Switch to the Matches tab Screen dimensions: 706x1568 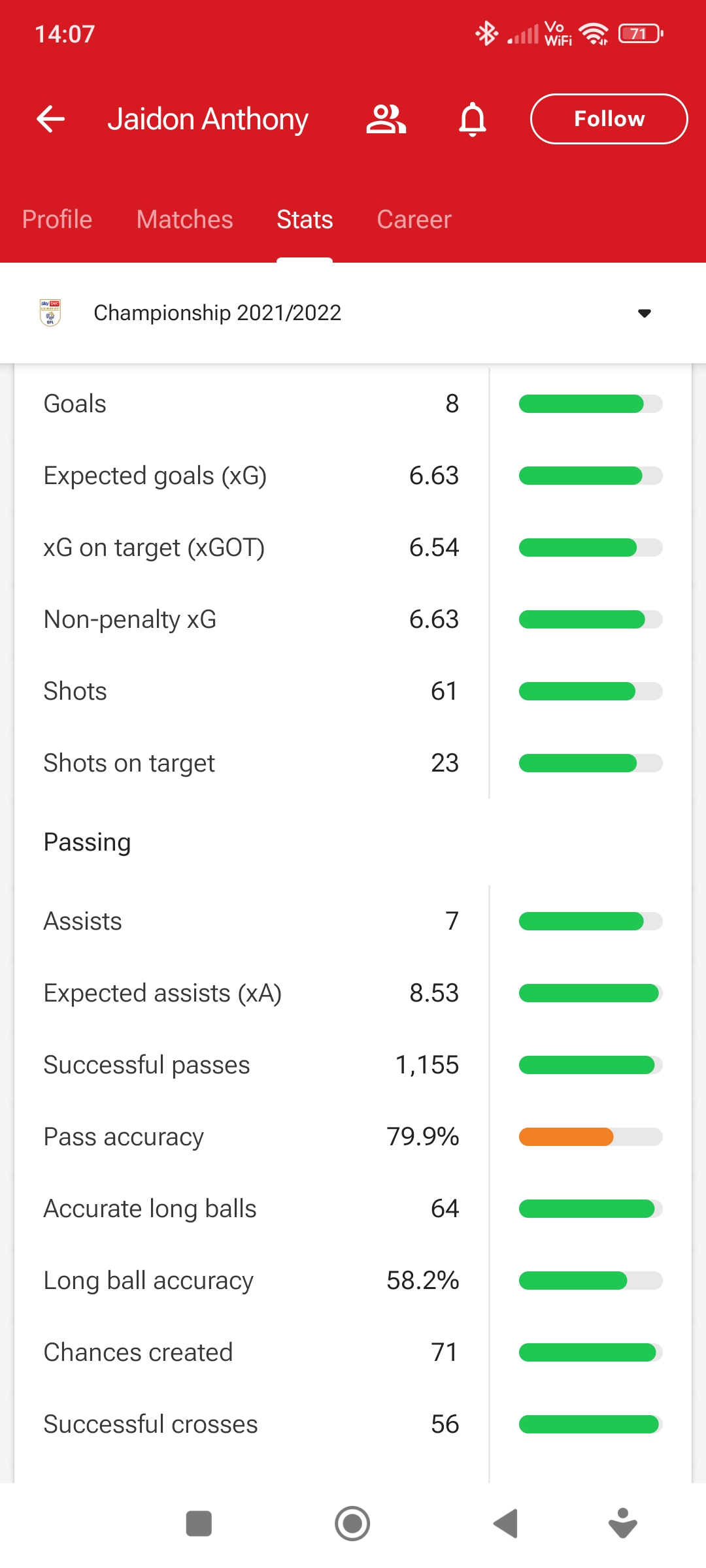pyautogui.click(x=184, y=220)
